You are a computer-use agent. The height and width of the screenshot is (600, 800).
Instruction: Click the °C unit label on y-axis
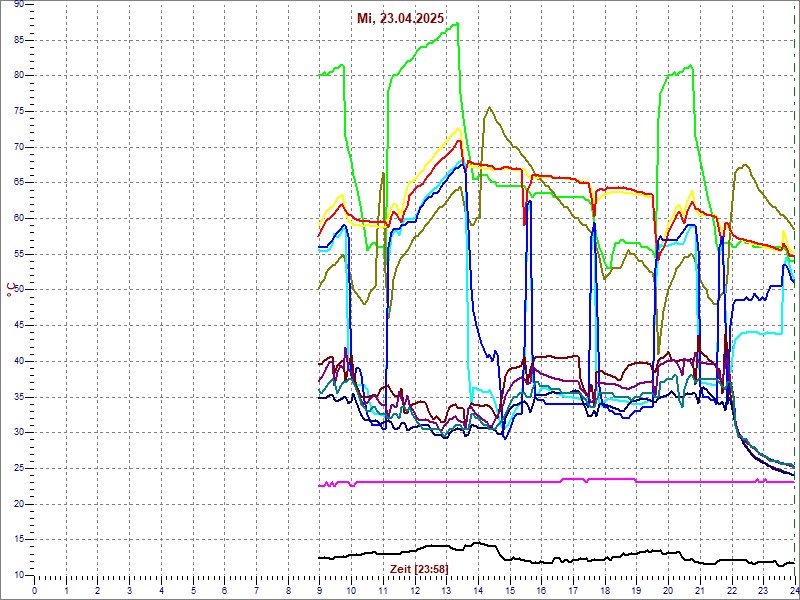coord(9,290)
